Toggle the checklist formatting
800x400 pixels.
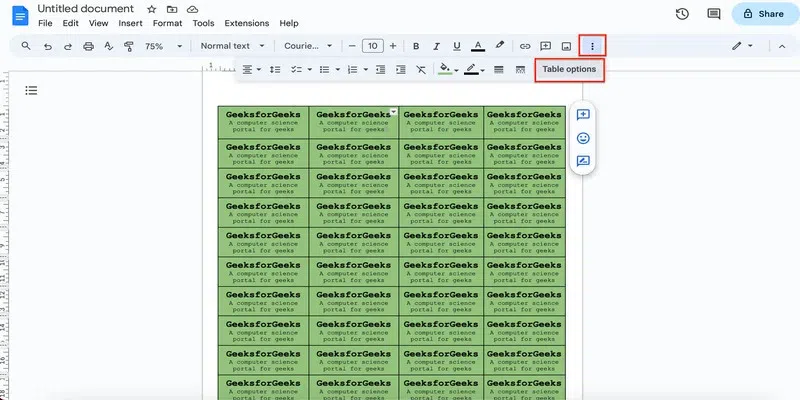tap(296, 69)
